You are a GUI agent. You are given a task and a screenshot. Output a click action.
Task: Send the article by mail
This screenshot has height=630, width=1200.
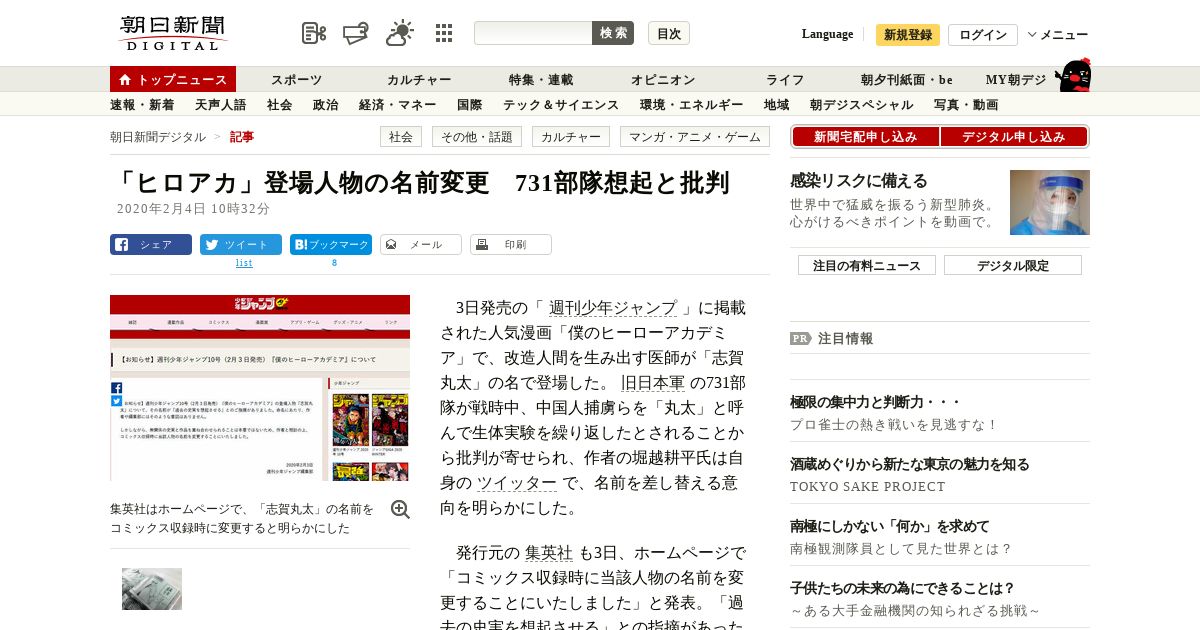coord(421,244)
